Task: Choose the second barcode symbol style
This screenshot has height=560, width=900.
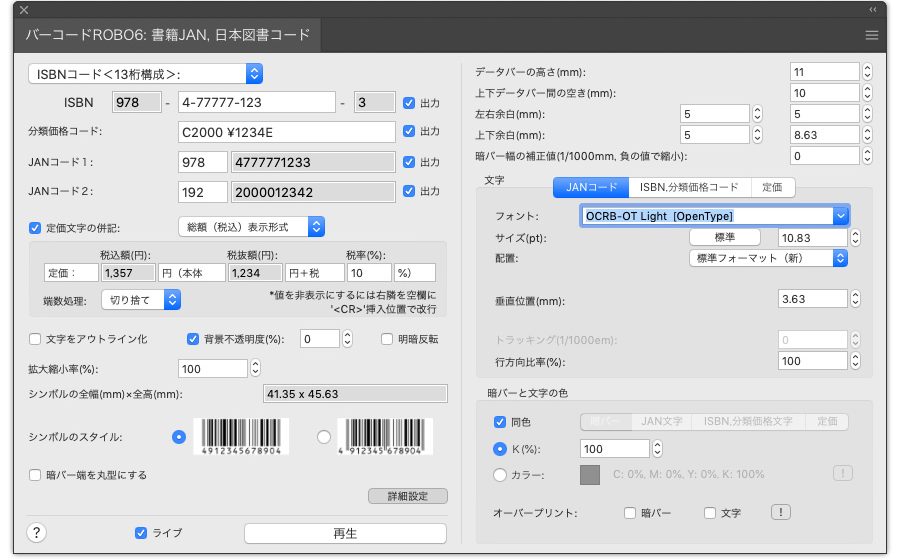Action: pos(323,437)
